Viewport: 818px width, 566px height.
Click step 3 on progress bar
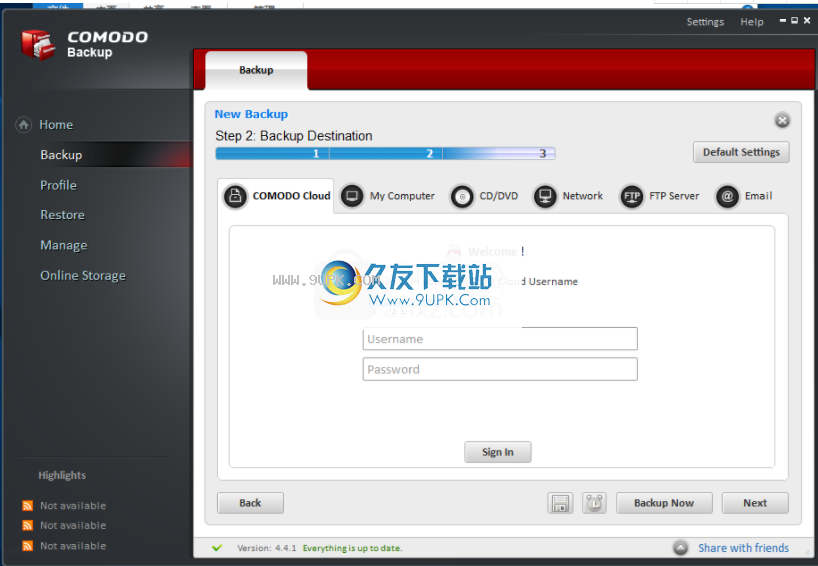499,153
